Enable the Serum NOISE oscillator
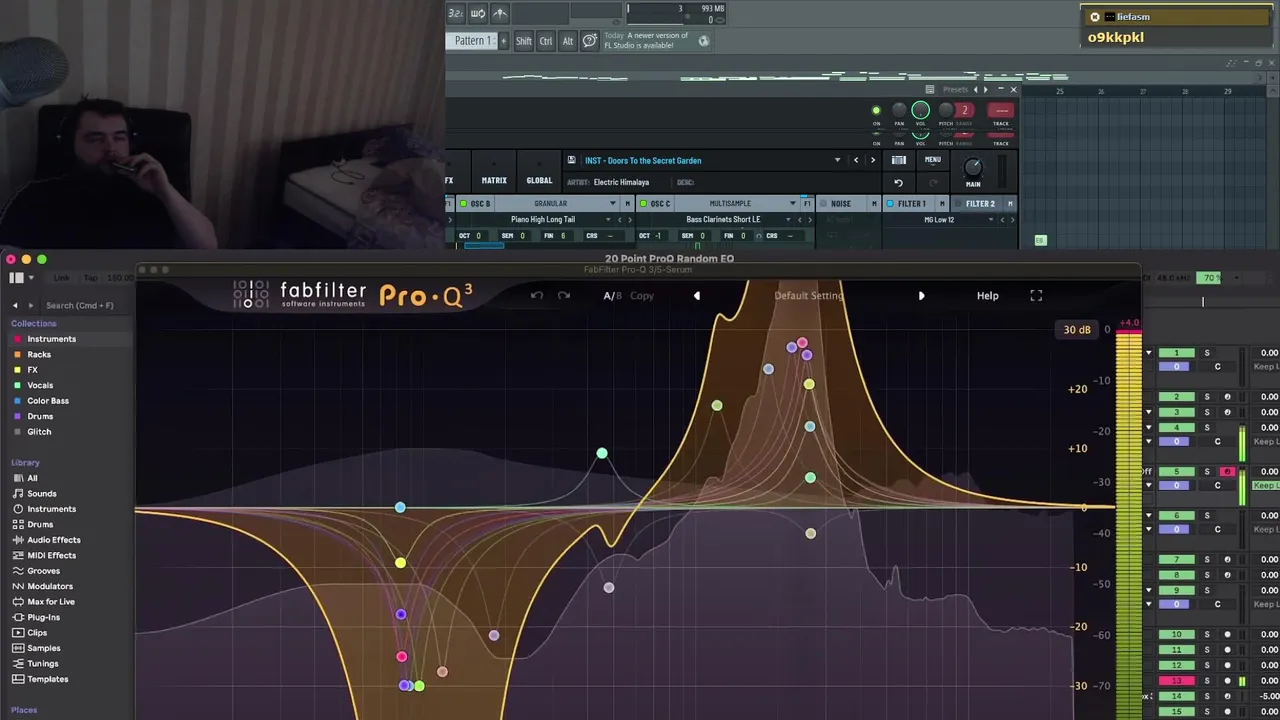 coord(823,204)
